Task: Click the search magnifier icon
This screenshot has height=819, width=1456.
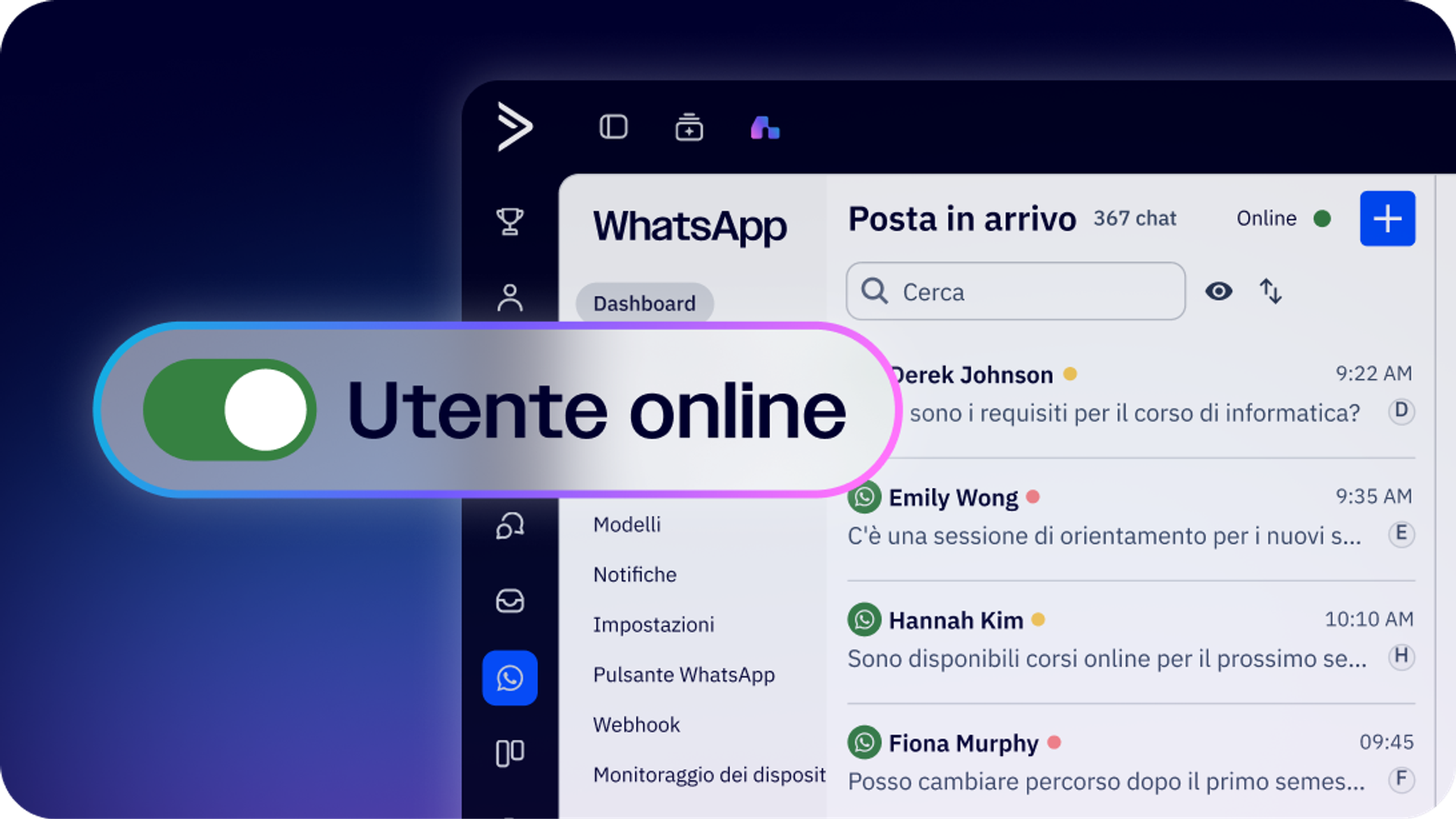Action: [x=874, y=290]
